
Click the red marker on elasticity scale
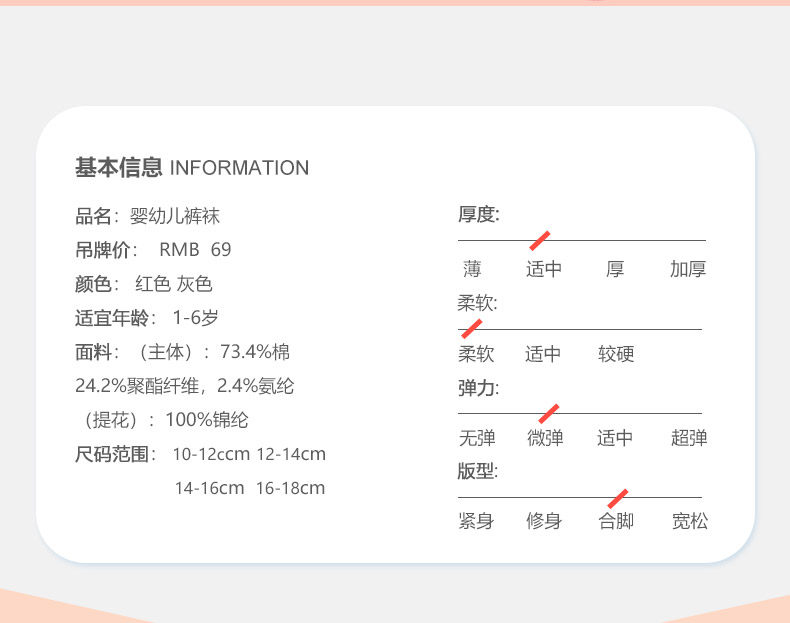click(x=549, y=413)
